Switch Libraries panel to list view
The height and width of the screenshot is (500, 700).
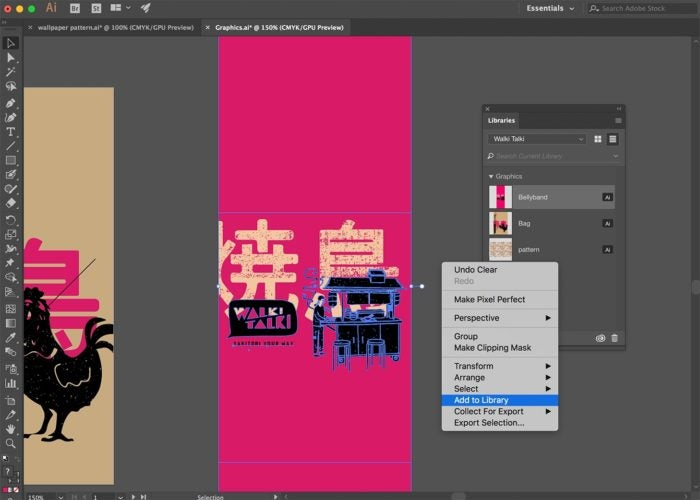pyautogui.click(x=612, y=139)
